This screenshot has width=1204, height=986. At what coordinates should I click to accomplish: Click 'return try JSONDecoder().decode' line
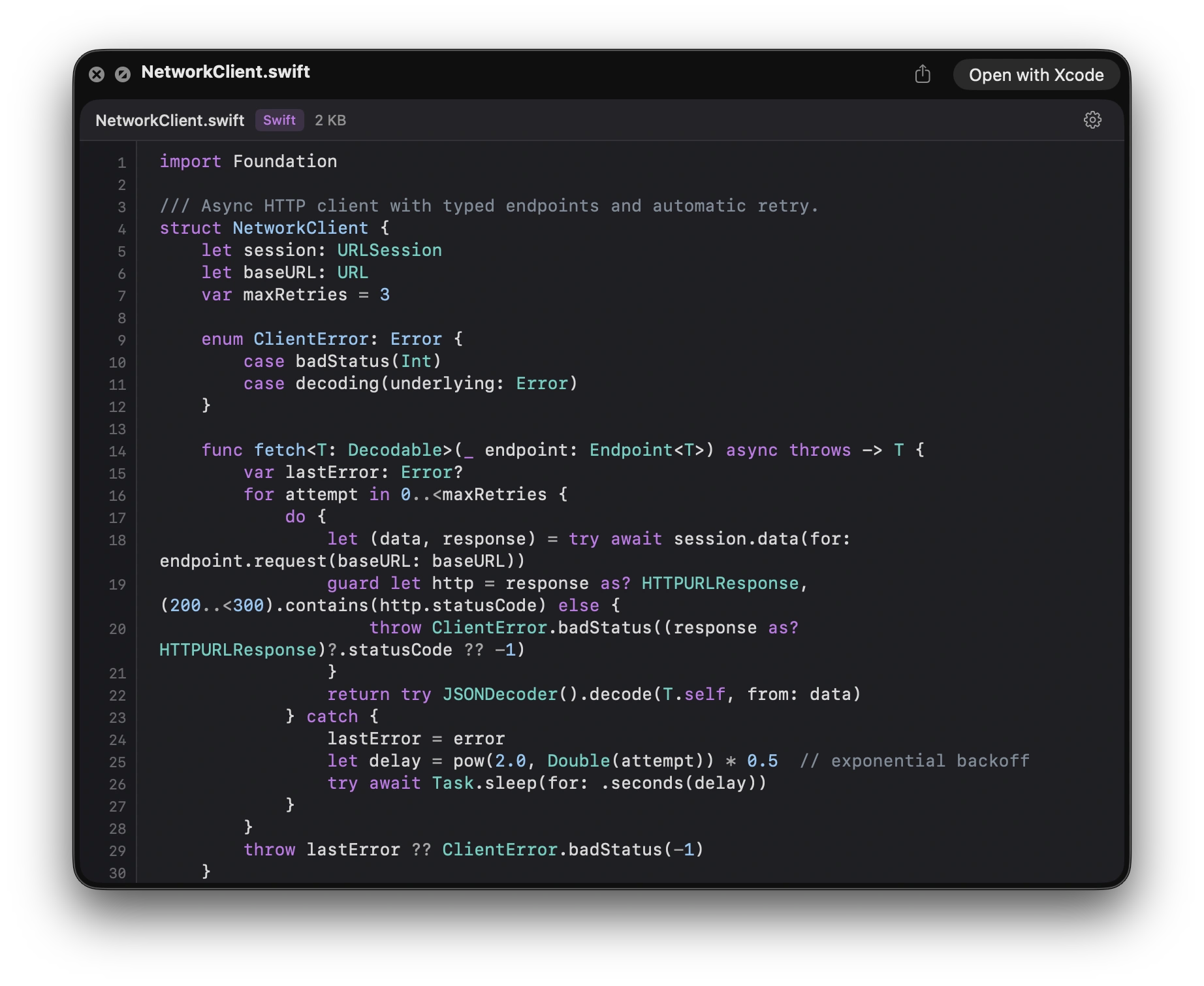[x=594, y=694]
